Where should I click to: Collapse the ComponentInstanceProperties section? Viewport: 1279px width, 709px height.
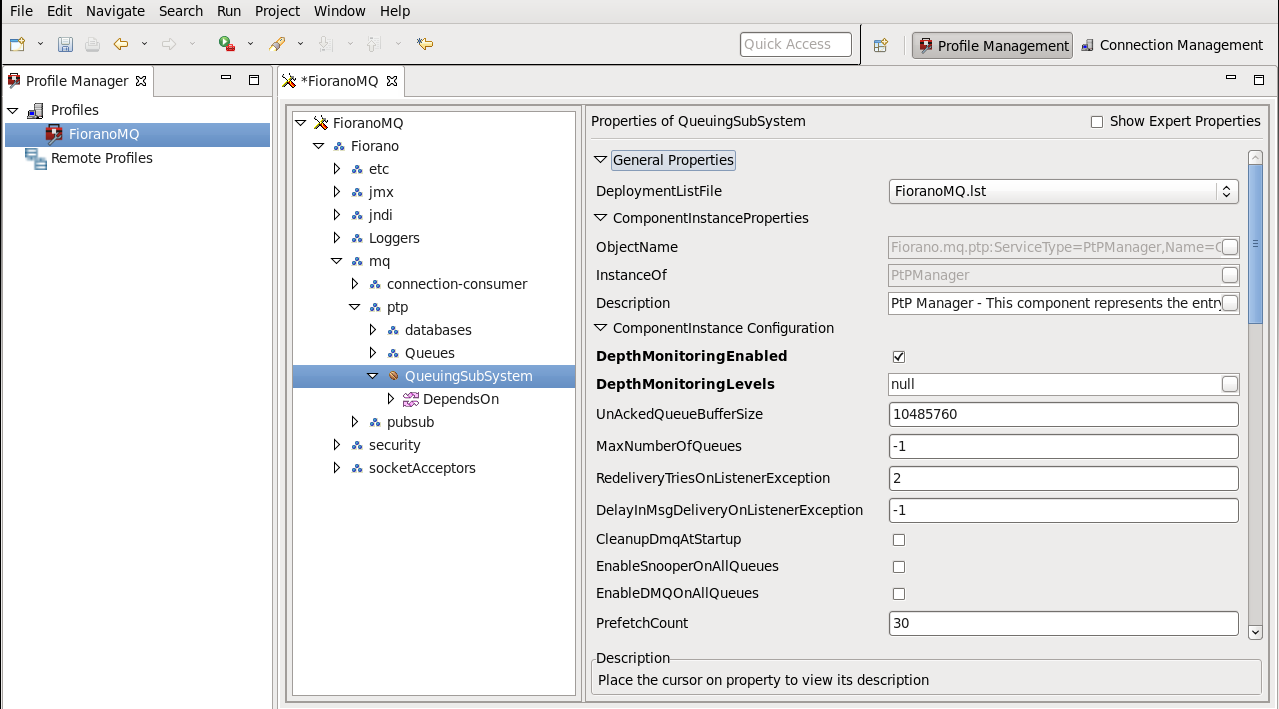coord(601,218)
